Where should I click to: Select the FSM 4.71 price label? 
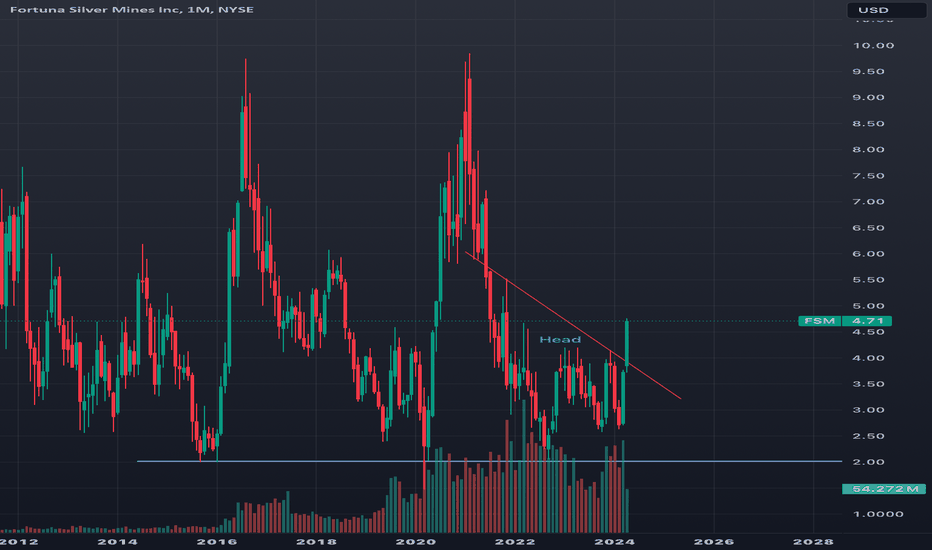845,321
